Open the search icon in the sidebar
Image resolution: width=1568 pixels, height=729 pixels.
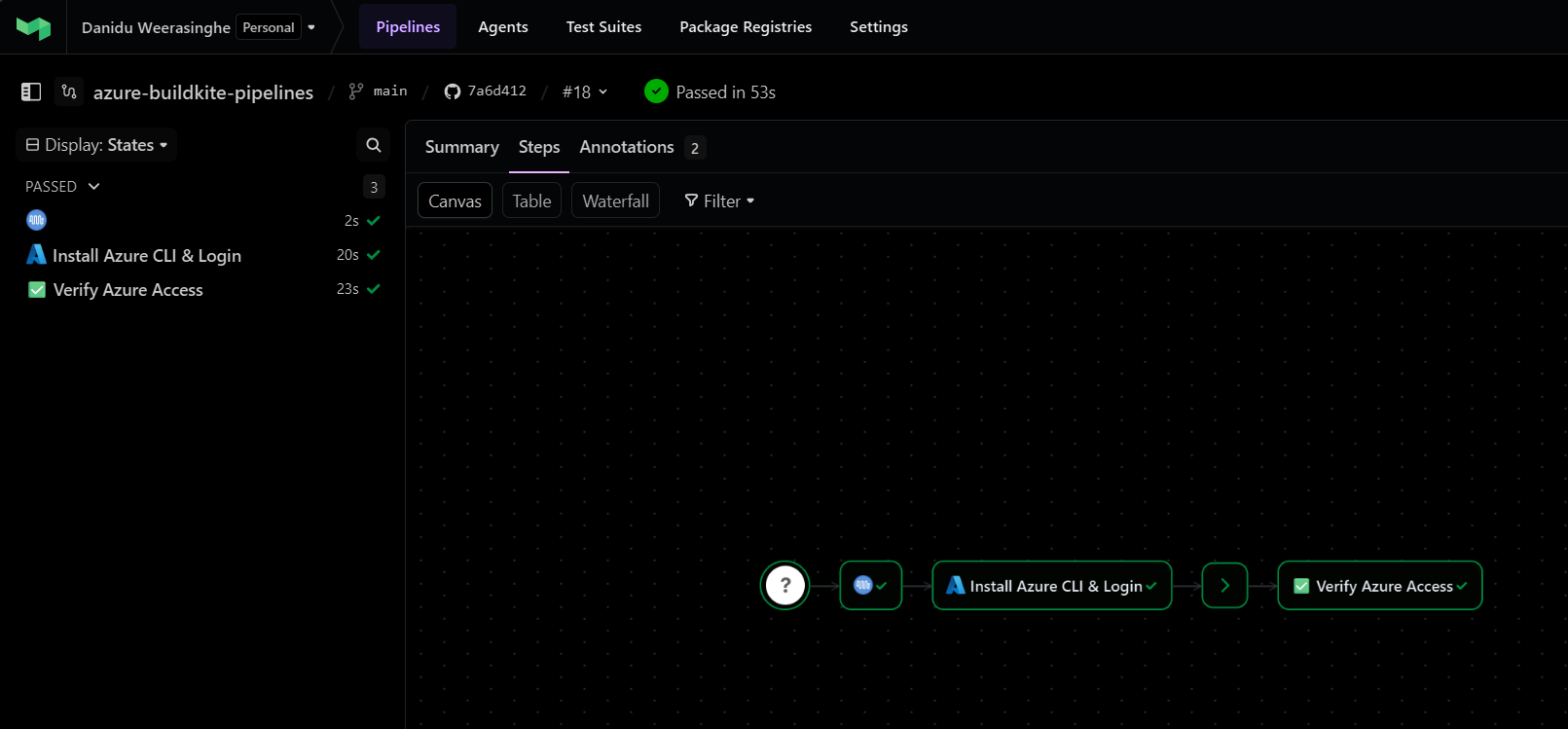coord(373,145)
